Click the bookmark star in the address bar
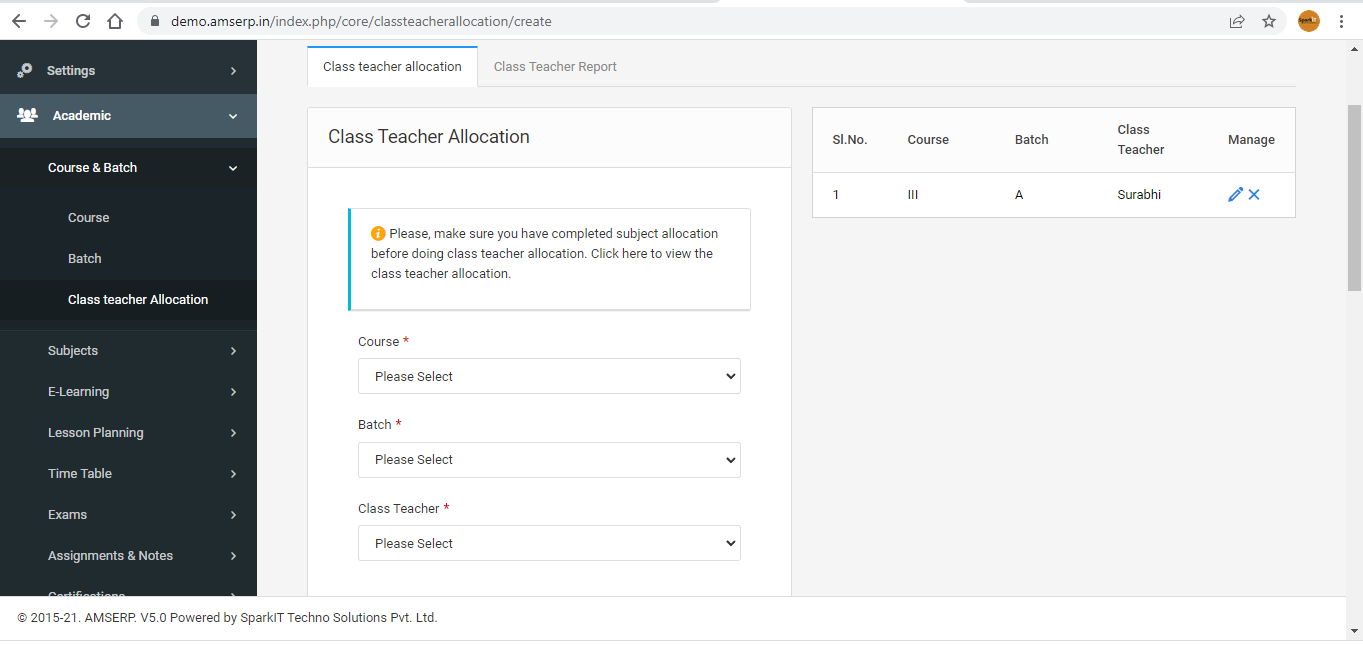Screen dimensions: 1363x645 coord(1269,20)
